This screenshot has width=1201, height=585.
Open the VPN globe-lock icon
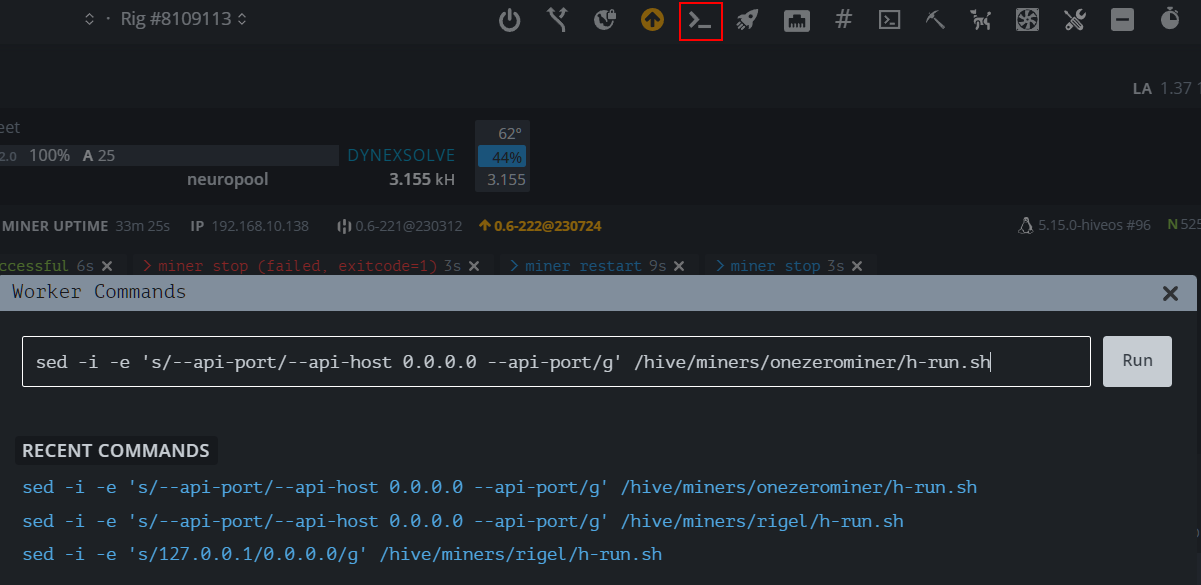click(x=605, y=20)
